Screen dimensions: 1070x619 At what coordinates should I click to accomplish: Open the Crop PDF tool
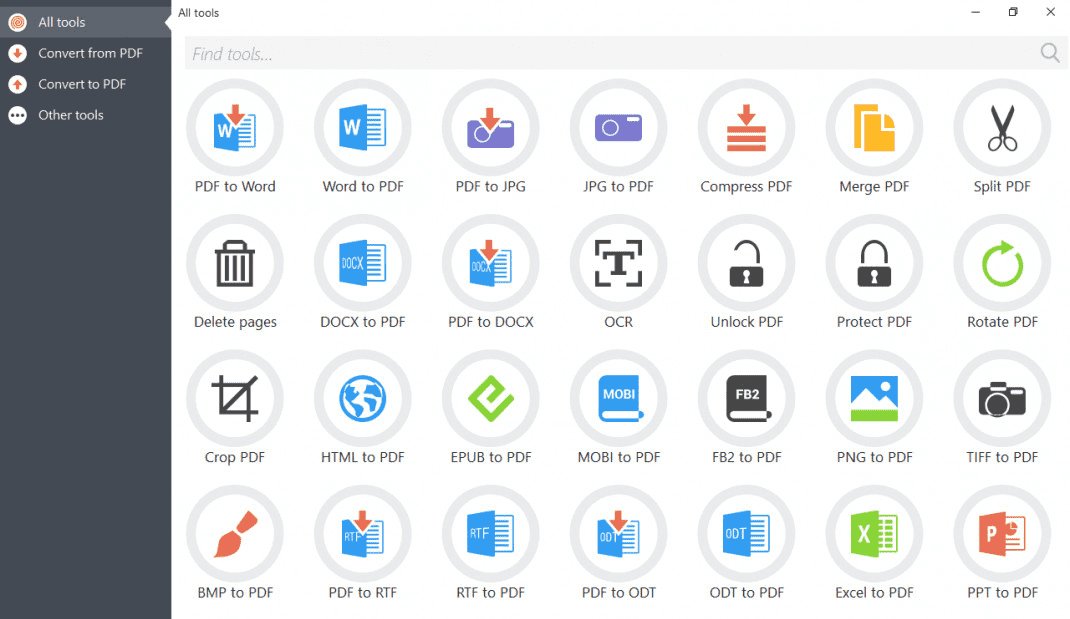[x=235, y=399]
